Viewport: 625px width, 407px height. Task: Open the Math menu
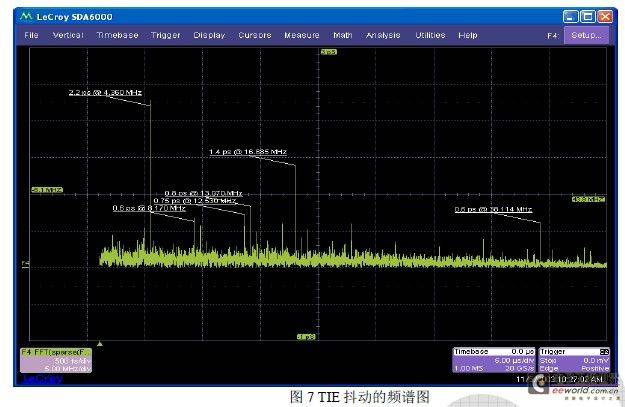click(343, 35)
